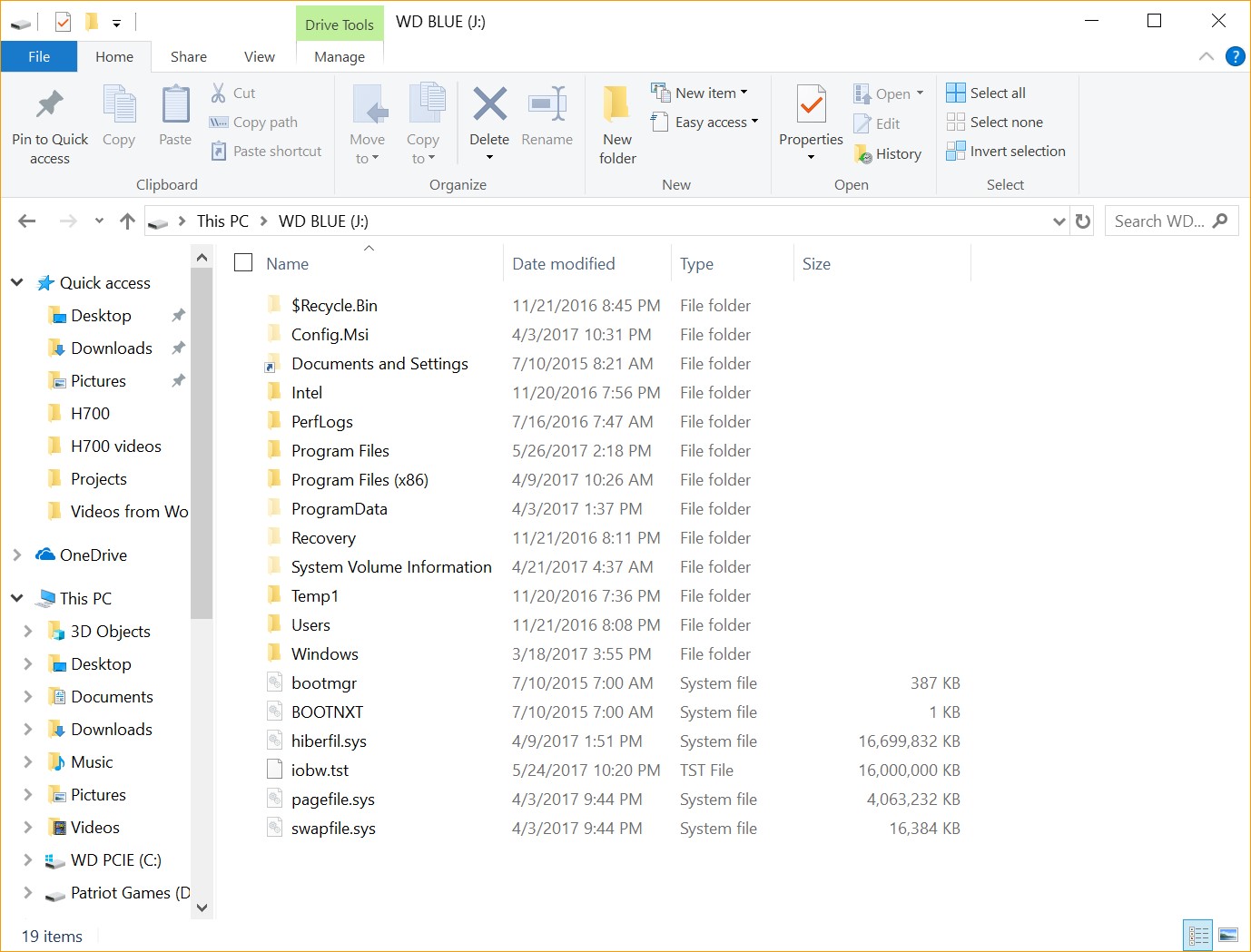This screenshot has height=952, width=1251.
Task: Click in the Search WD BLUE box
Action: [x=1159, y=221]
